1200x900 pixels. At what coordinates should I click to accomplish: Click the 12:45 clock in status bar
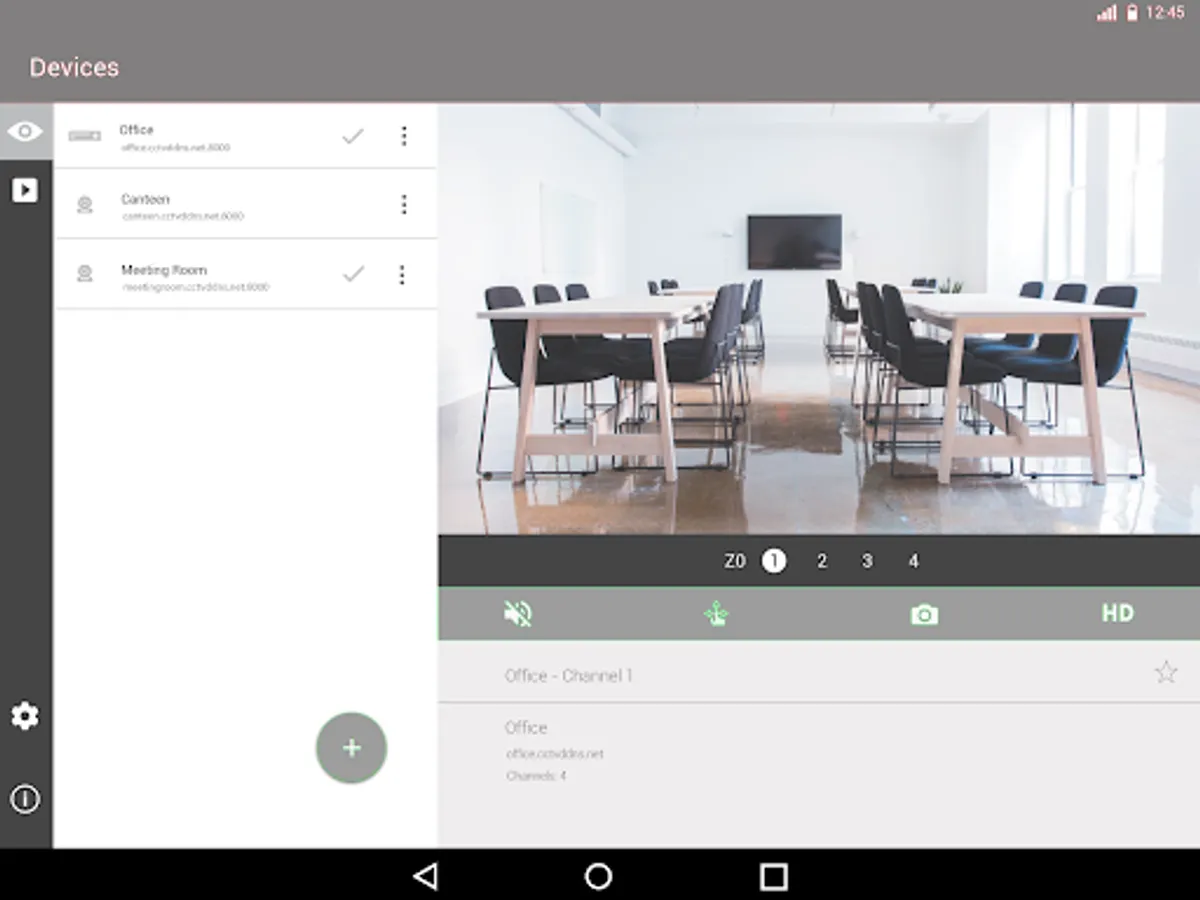(x=1165, y=13)
